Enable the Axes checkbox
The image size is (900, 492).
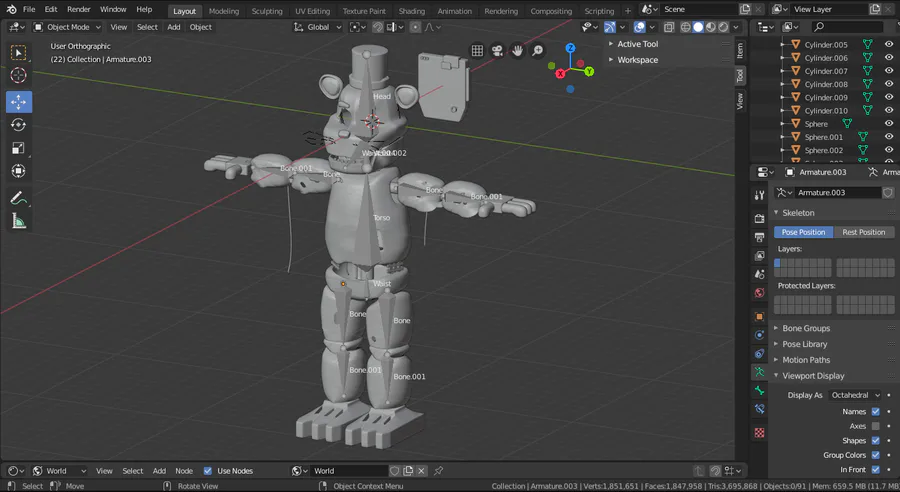pyautogui.click(x=875, y=426)
